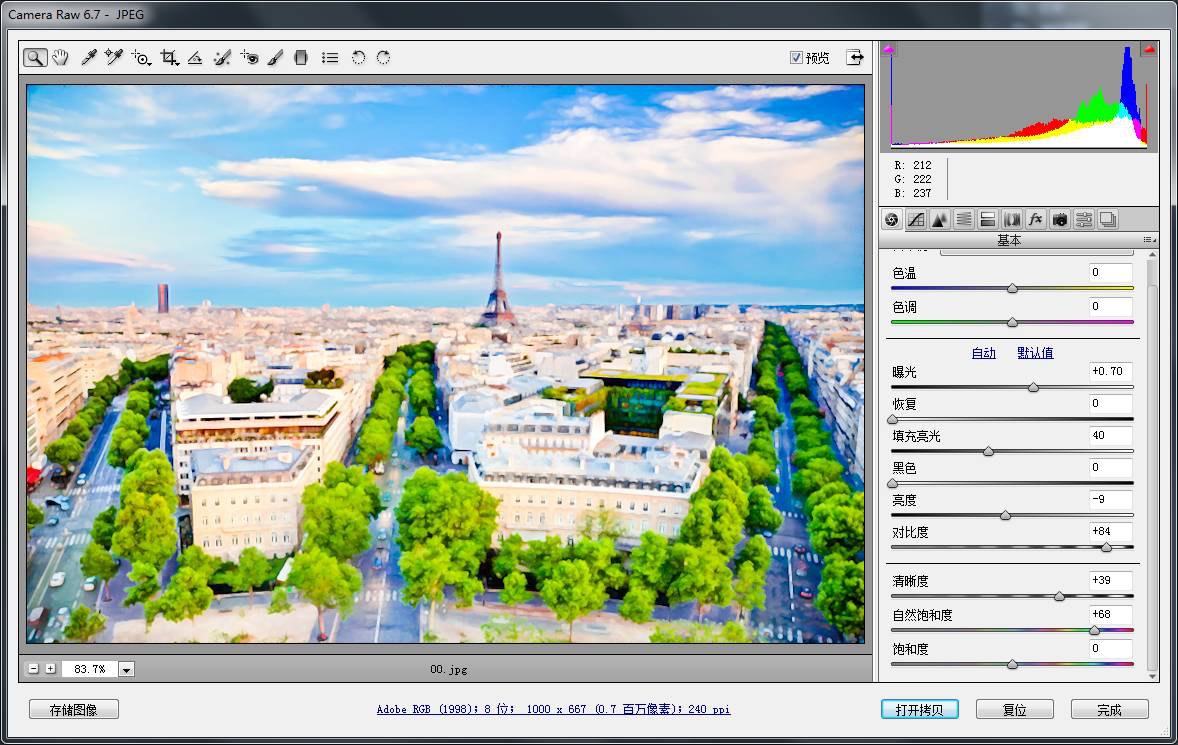The width and height of the screenshot is (1178, 745).
Task: Rotate image clockwise
Action: click(383, 58)
